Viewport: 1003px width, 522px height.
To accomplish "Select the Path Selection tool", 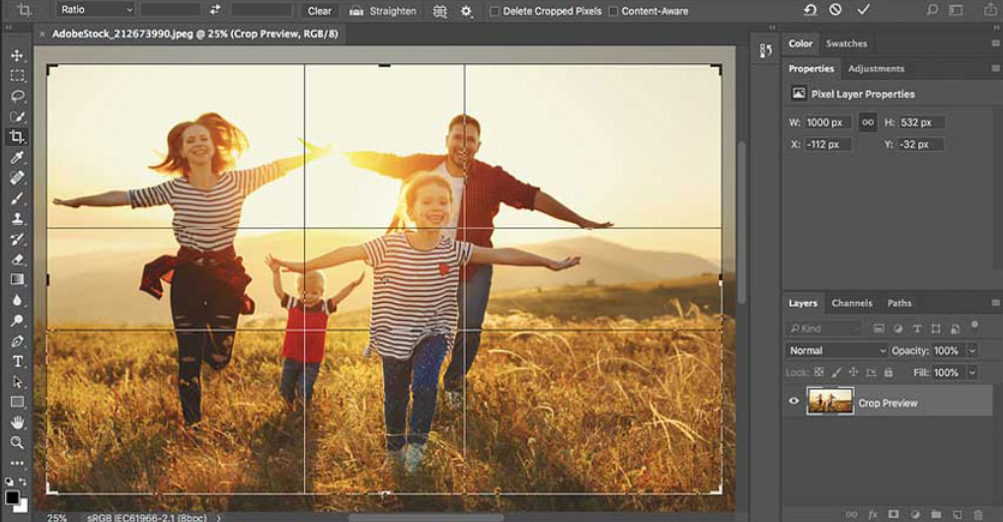I will click(x=17, y=382).
